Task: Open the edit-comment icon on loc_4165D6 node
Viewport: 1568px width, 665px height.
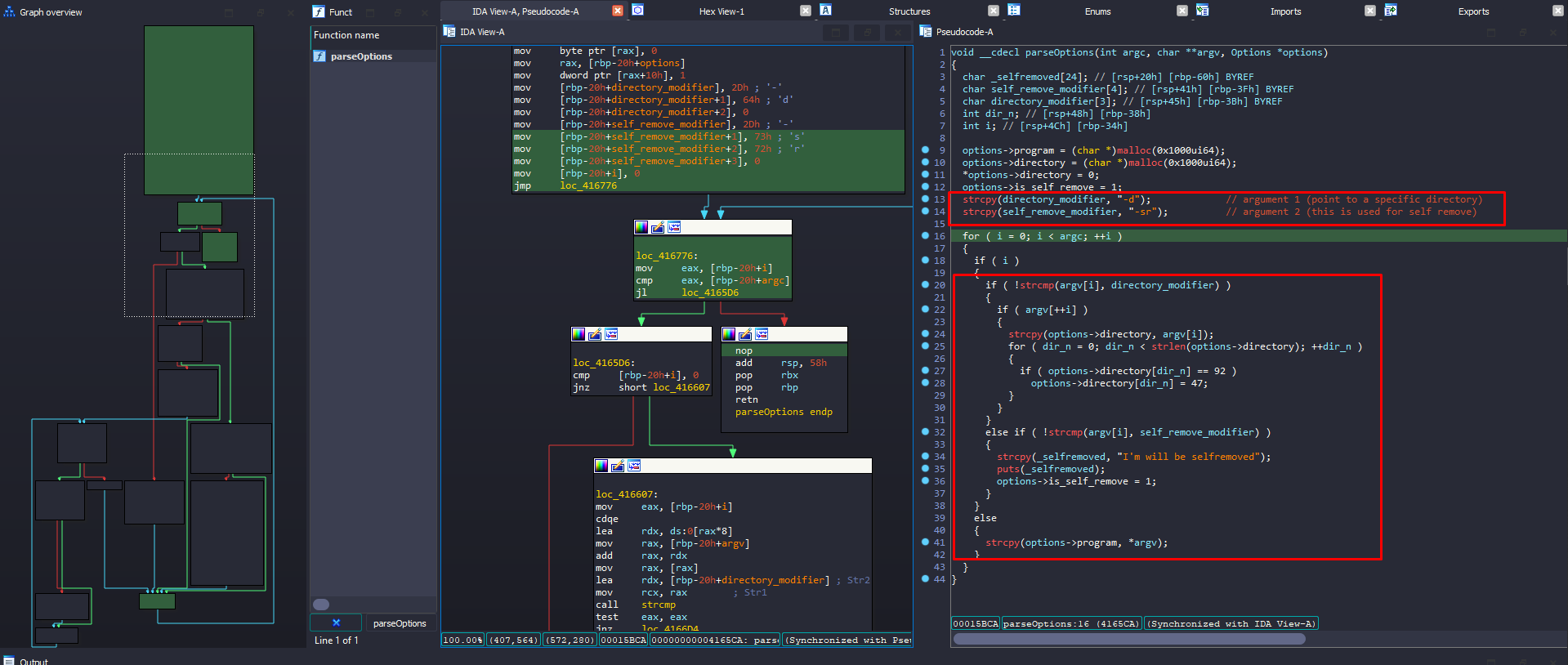Action: pos(595,334)
